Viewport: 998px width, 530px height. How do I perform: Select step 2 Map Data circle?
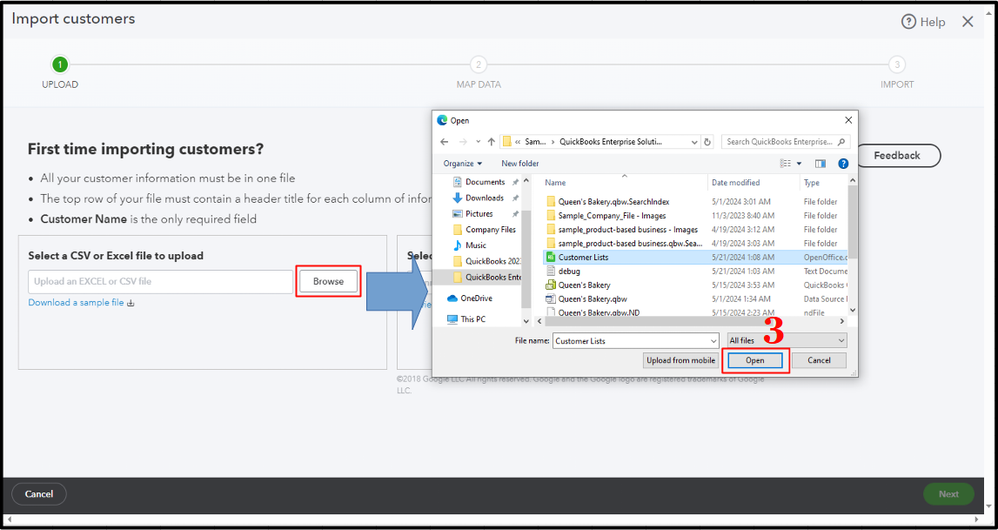point(478,64)
